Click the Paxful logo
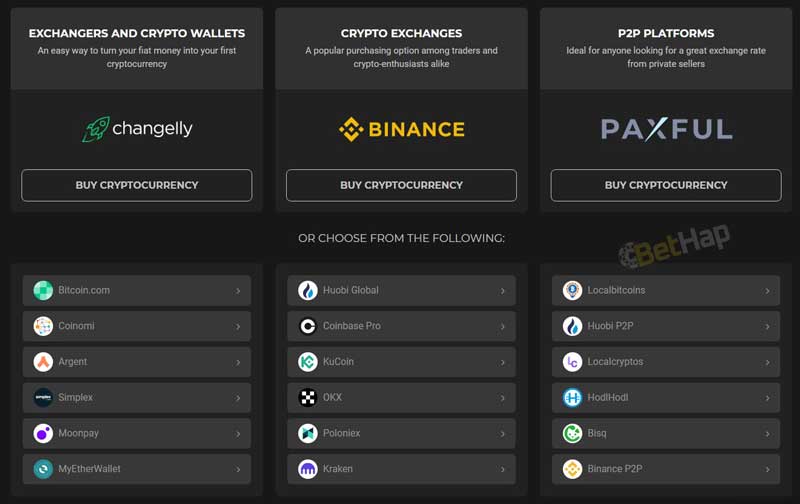The width and height of the screenshot is (800, 504). pos(666,129)
